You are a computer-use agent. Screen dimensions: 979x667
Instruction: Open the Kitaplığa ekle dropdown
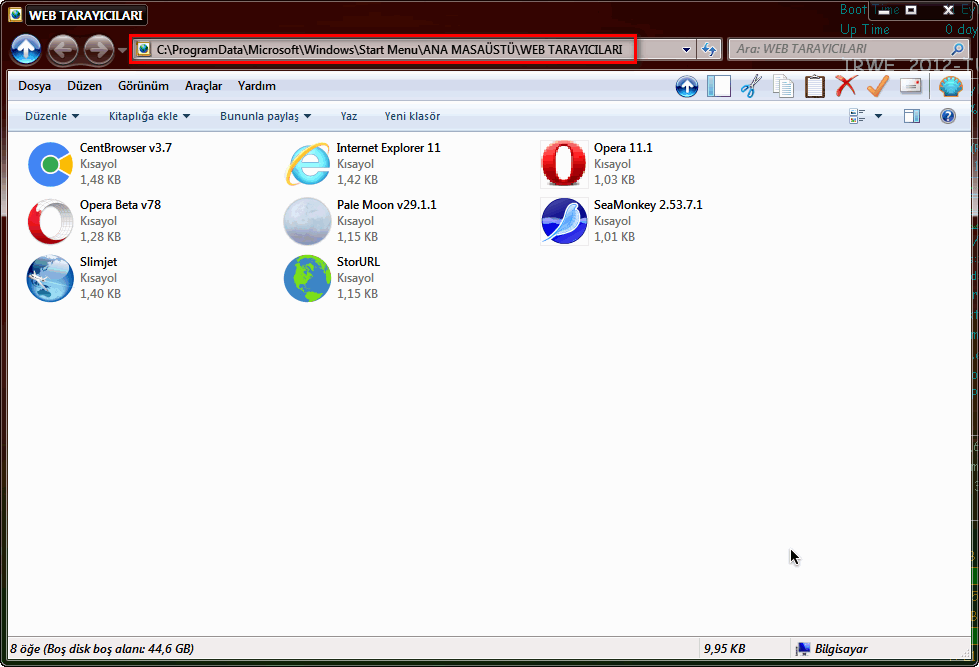pos(149,116)
